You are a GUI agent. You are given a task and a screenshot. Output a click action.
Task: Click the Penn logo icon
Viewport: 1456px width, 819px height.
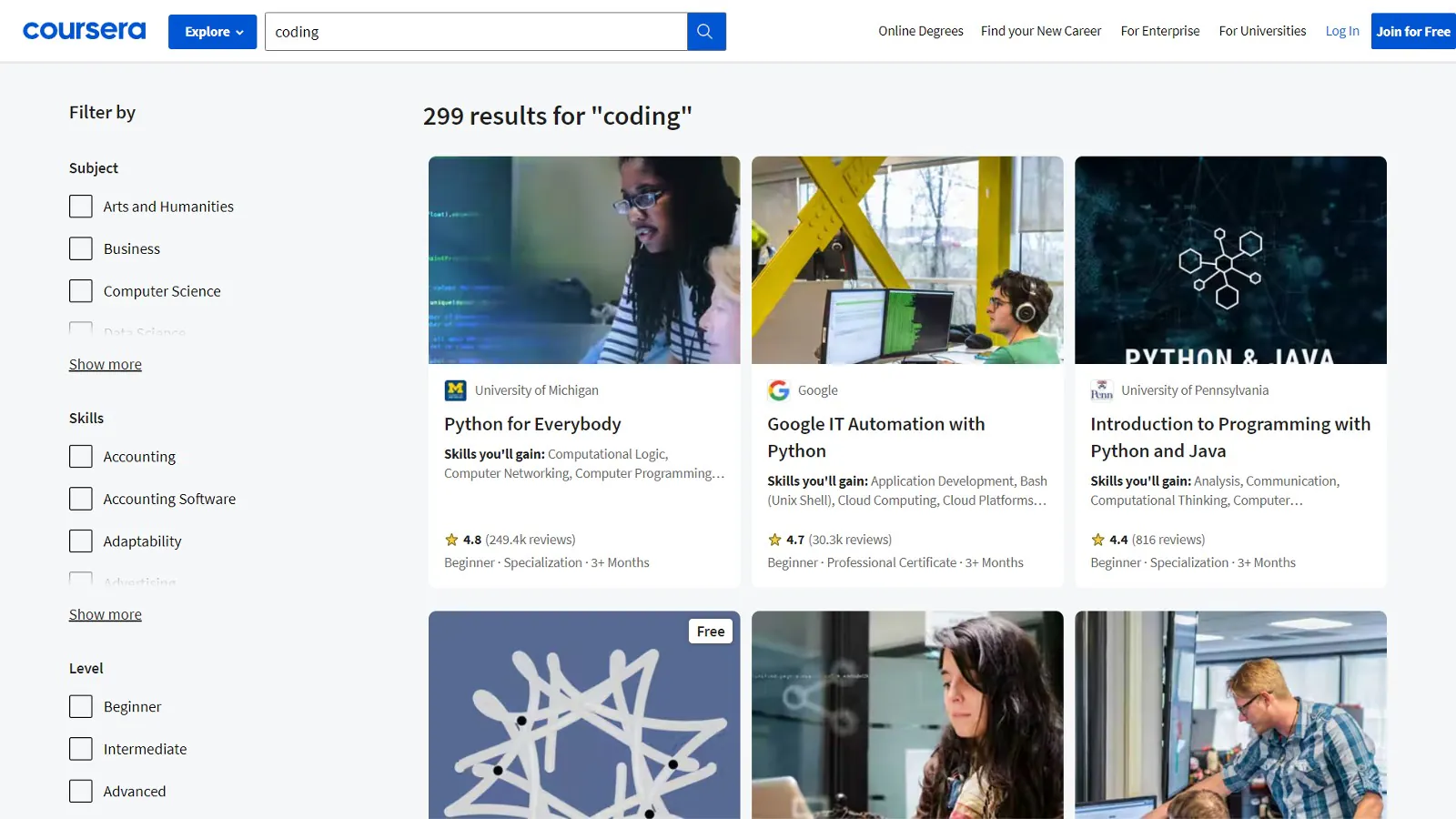[1101, 390]
